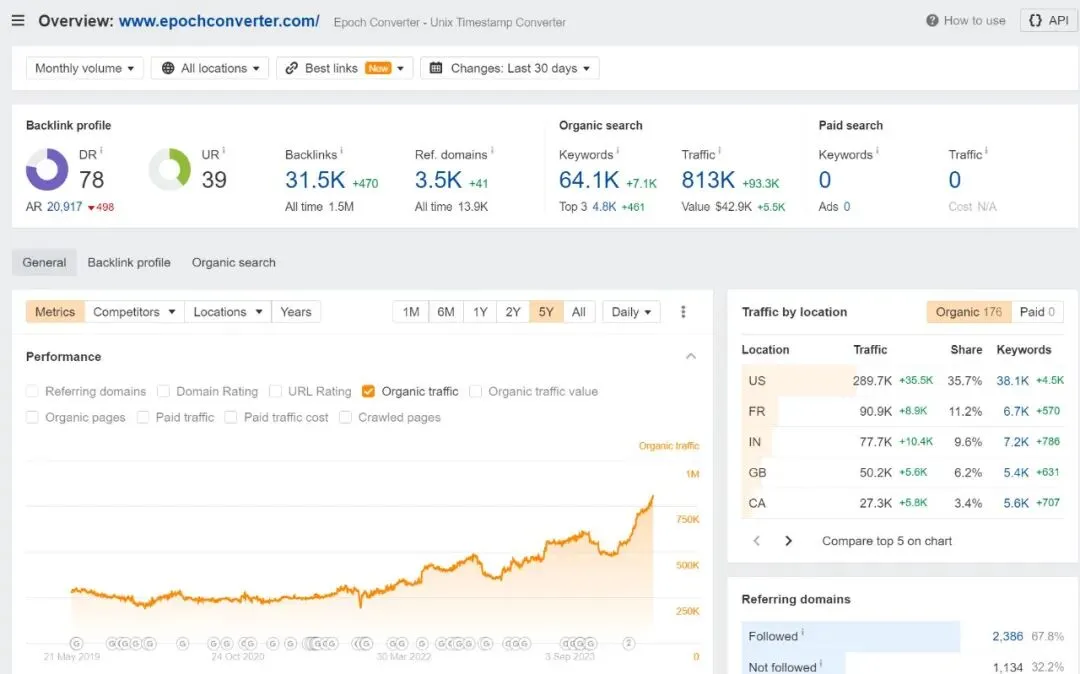Switch to the Backlink profile tab
This screenshot has height=674, width=1080.
click(x=129, y=262)
